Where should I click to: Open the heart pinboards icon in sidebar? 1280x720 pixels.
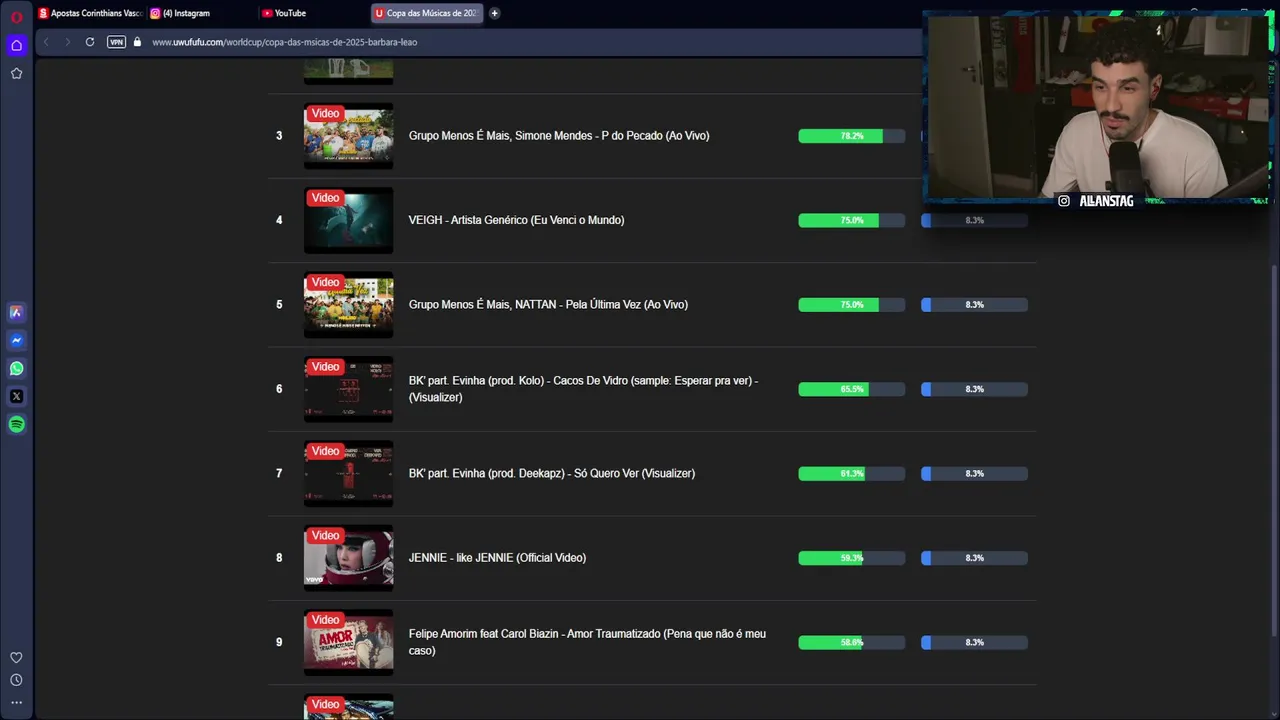(16, 658)
